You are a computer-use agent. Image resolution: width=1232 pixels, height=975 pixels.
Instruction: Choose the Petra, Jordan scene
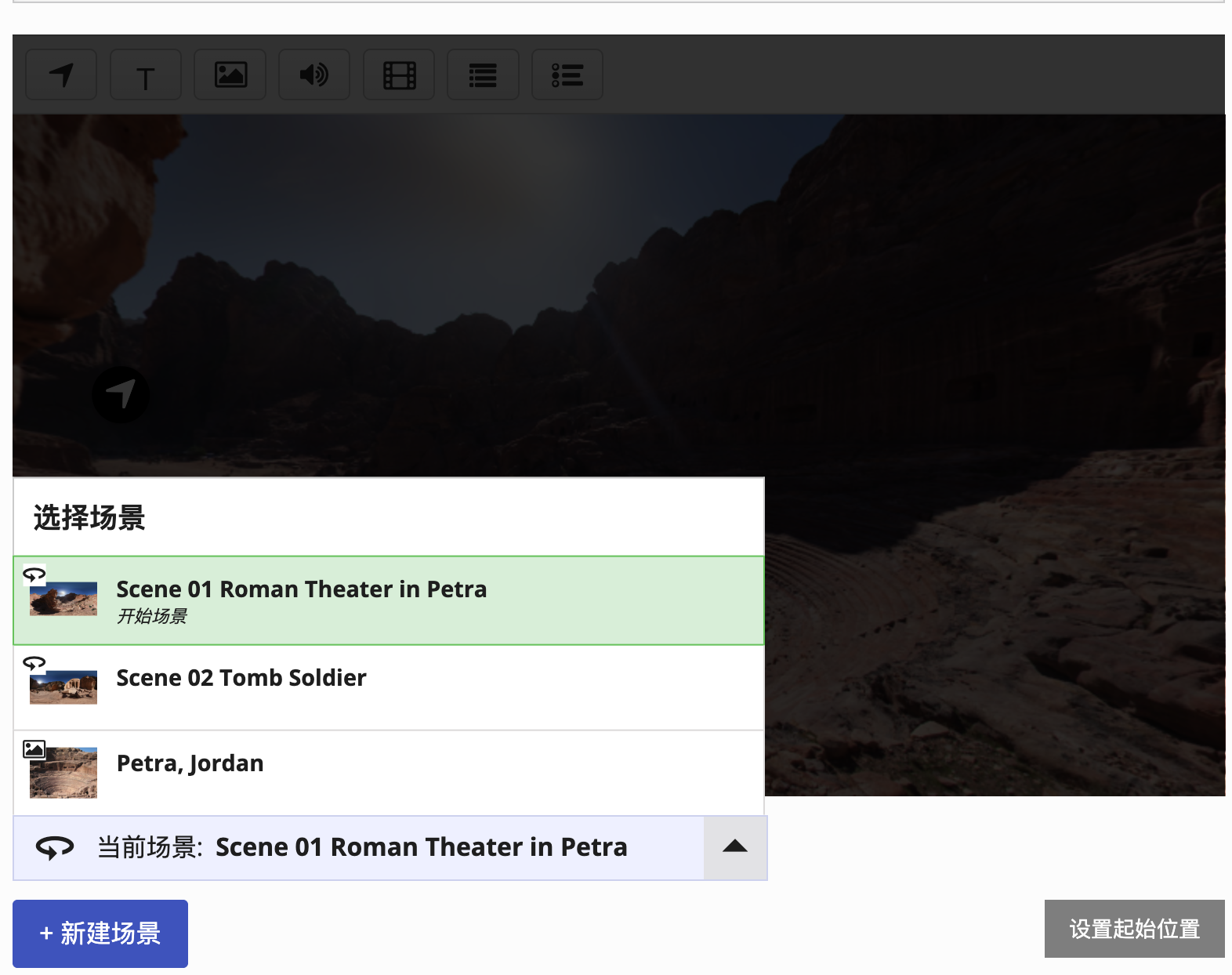(x=190, y=763)
